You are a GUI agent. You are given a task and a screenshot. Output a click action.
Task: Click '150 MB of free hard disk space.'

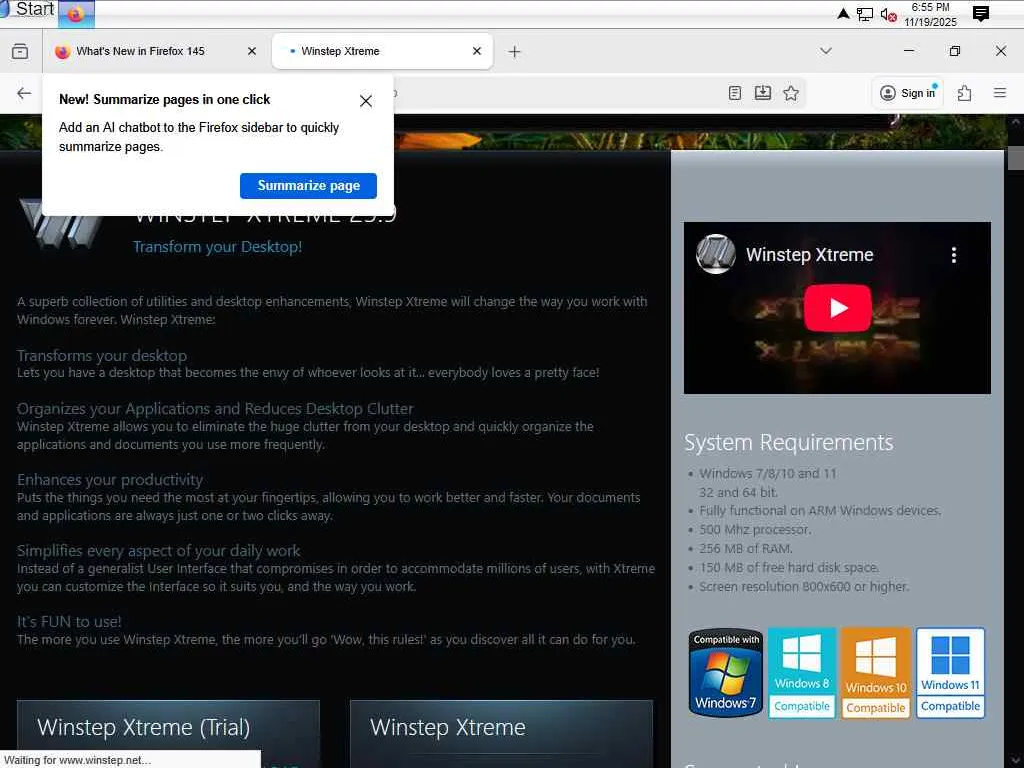(x=790, y=568)
